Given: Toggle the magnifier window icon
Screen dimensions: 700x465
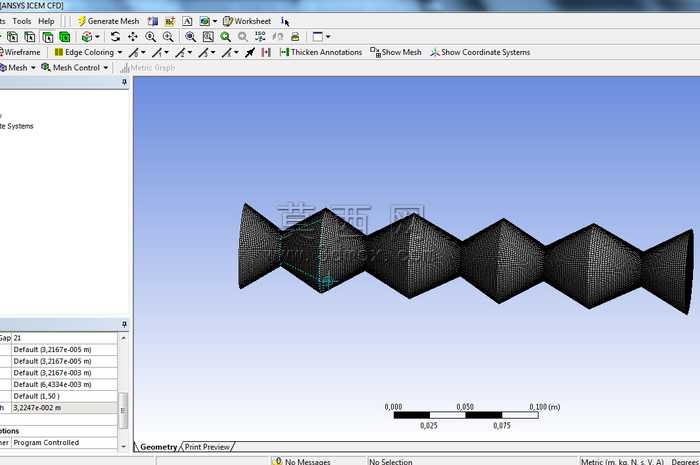Looking at the screenshot, I should coord(208,37).
